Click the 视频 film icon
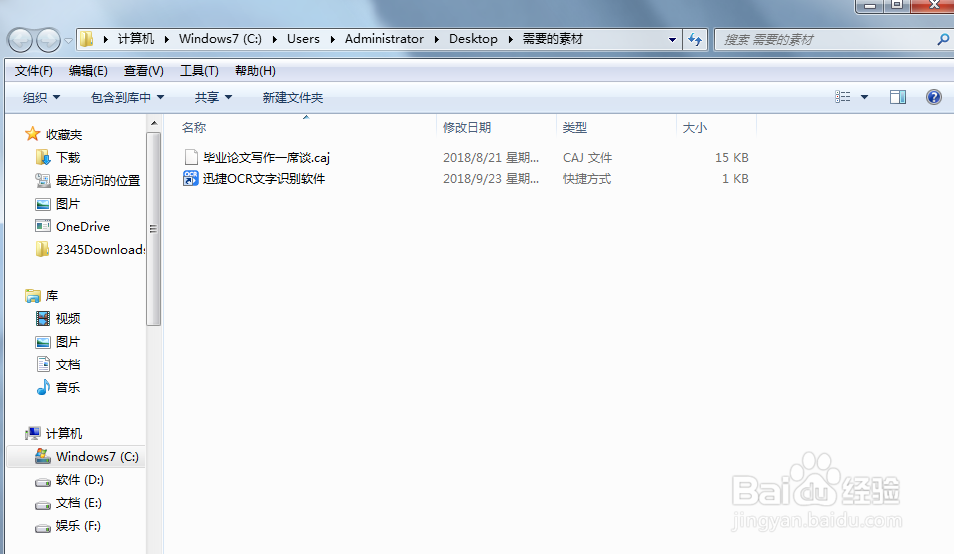 pyautogui.click(x=43, y=318)
